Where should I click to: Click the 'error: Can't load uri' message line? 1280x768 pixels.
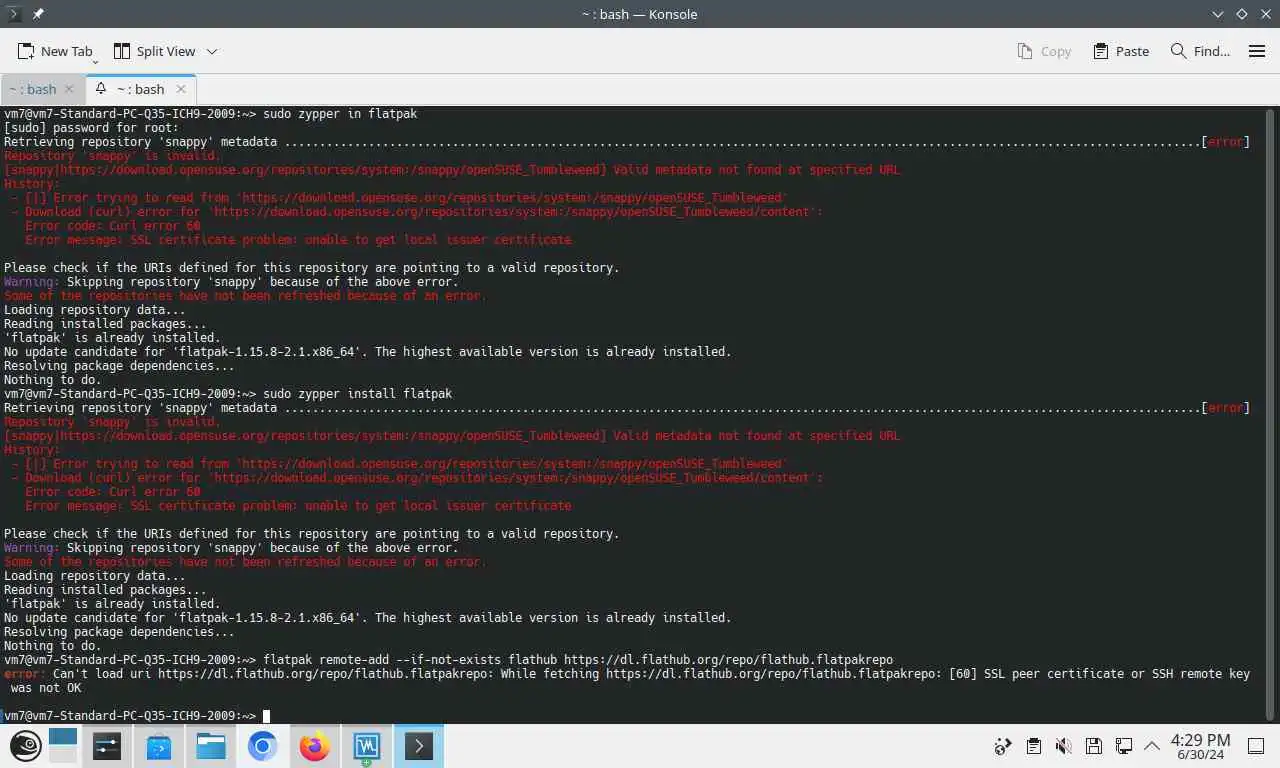627,674
